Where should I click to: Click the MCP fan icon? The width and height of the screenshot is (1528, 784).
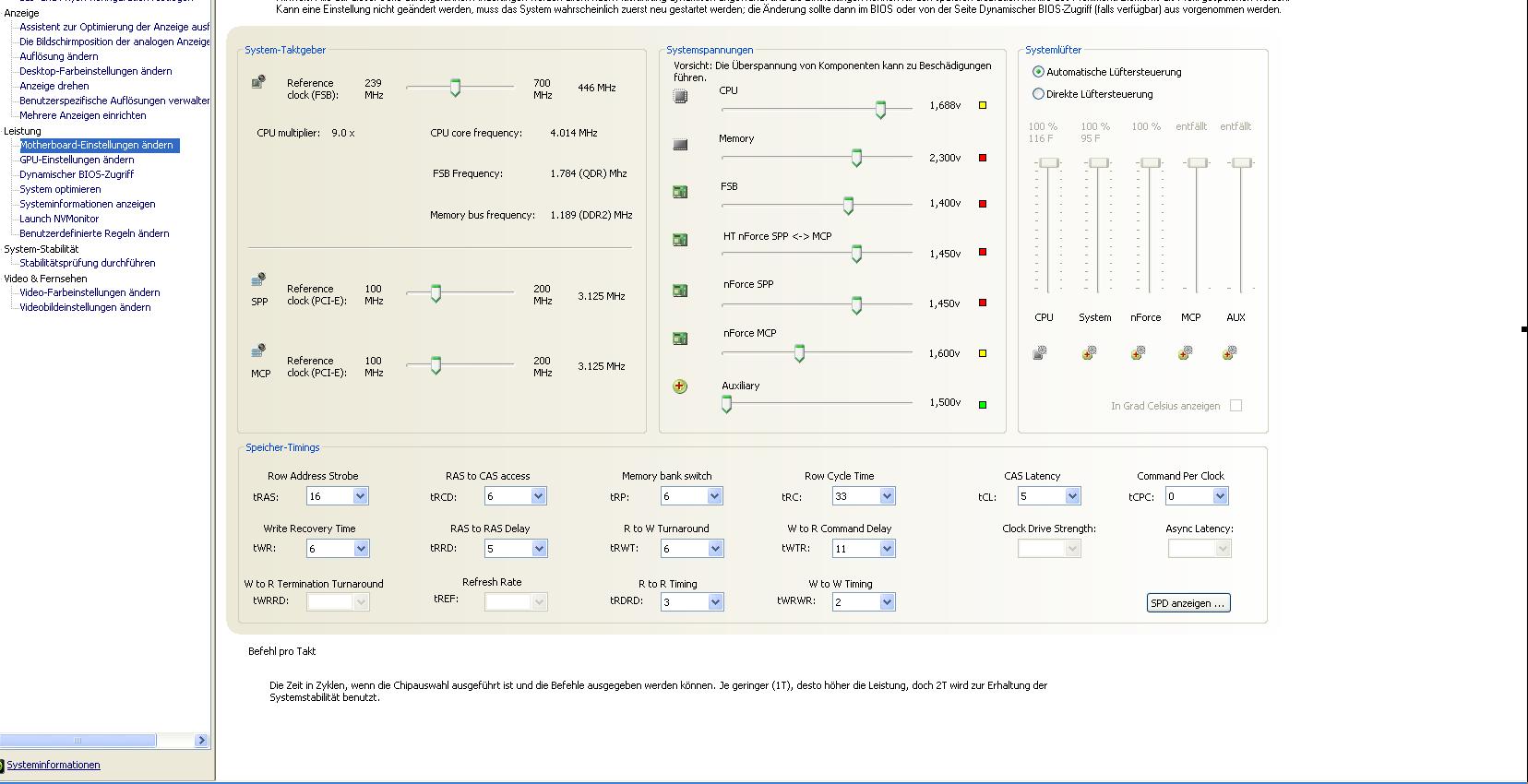[x=1186, y=352]
